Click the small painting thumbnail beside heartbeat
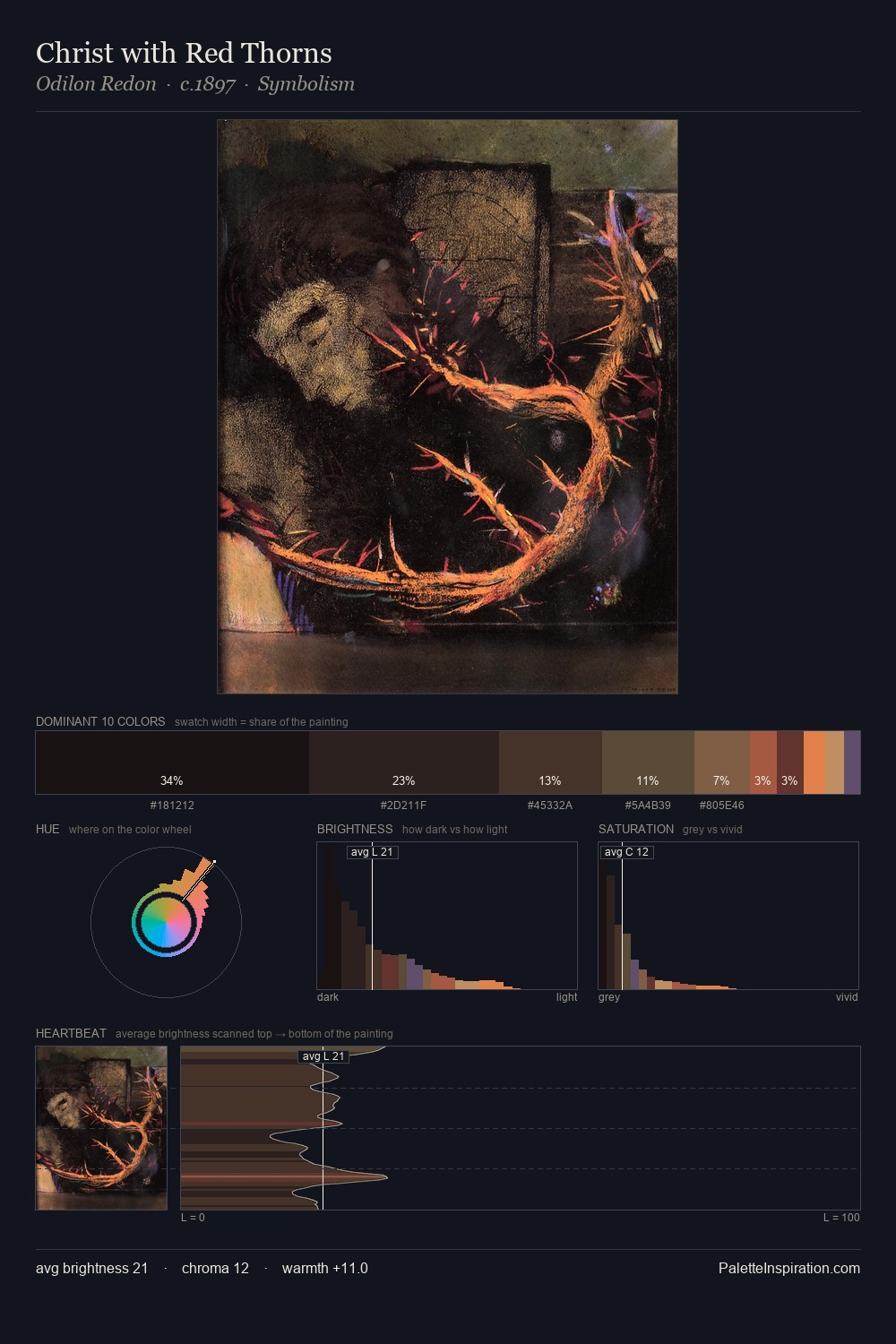Screen dimensions: 896x1344 point(101,1128)
